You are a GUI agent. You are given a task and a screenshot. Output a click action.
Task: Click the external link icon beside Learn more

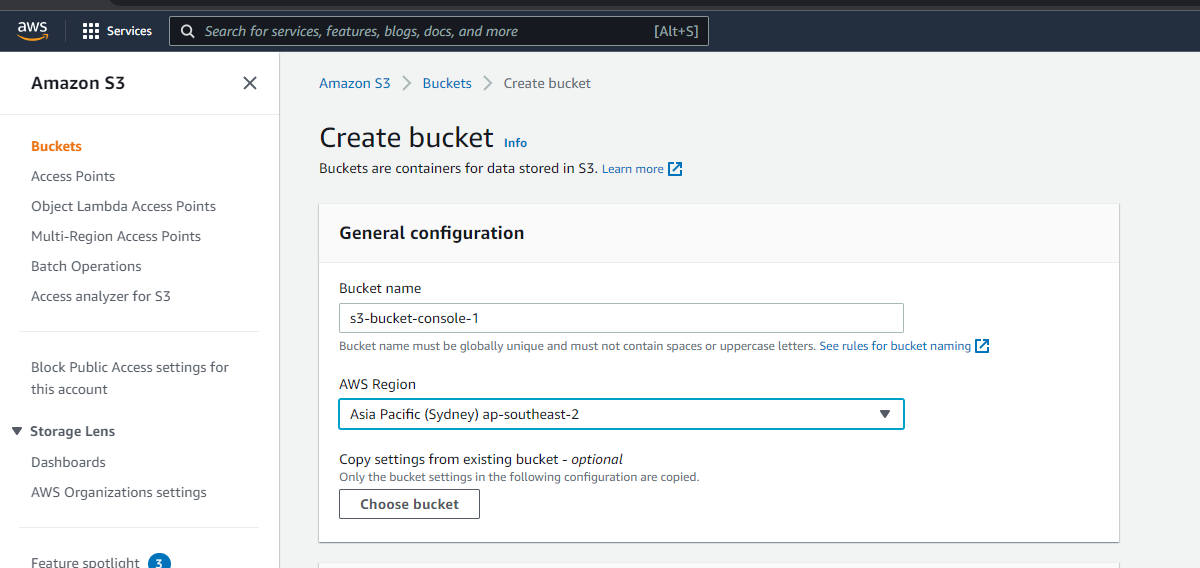675,169
